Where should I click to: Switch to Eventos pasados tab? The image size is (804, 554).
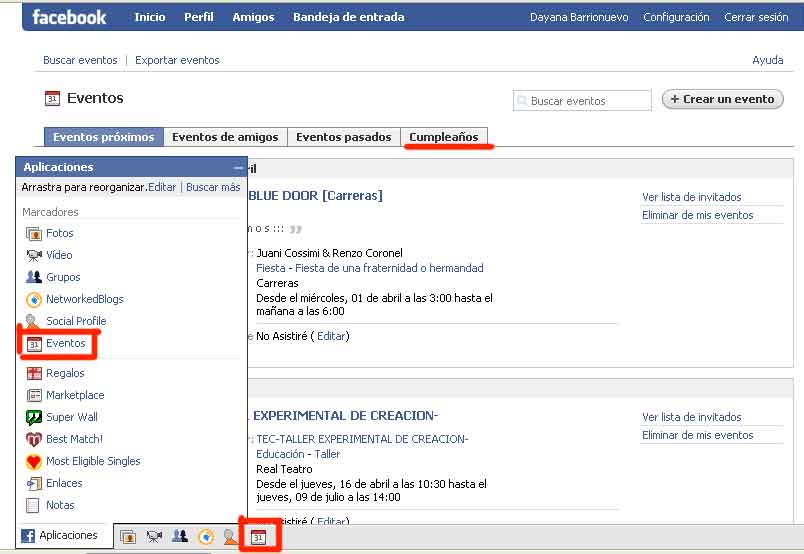coord(344,137)
